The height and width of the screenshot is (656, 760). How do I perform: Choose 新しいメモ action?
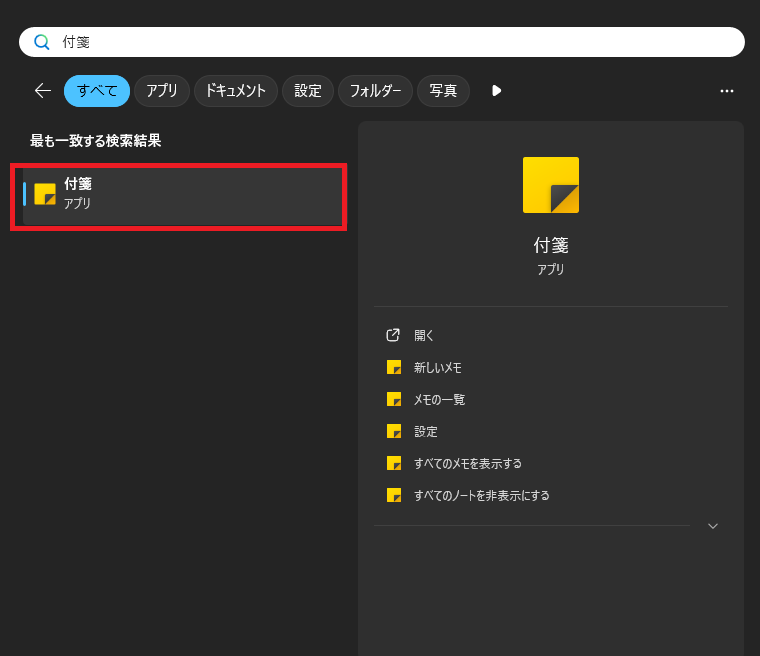tap(551, 367)
